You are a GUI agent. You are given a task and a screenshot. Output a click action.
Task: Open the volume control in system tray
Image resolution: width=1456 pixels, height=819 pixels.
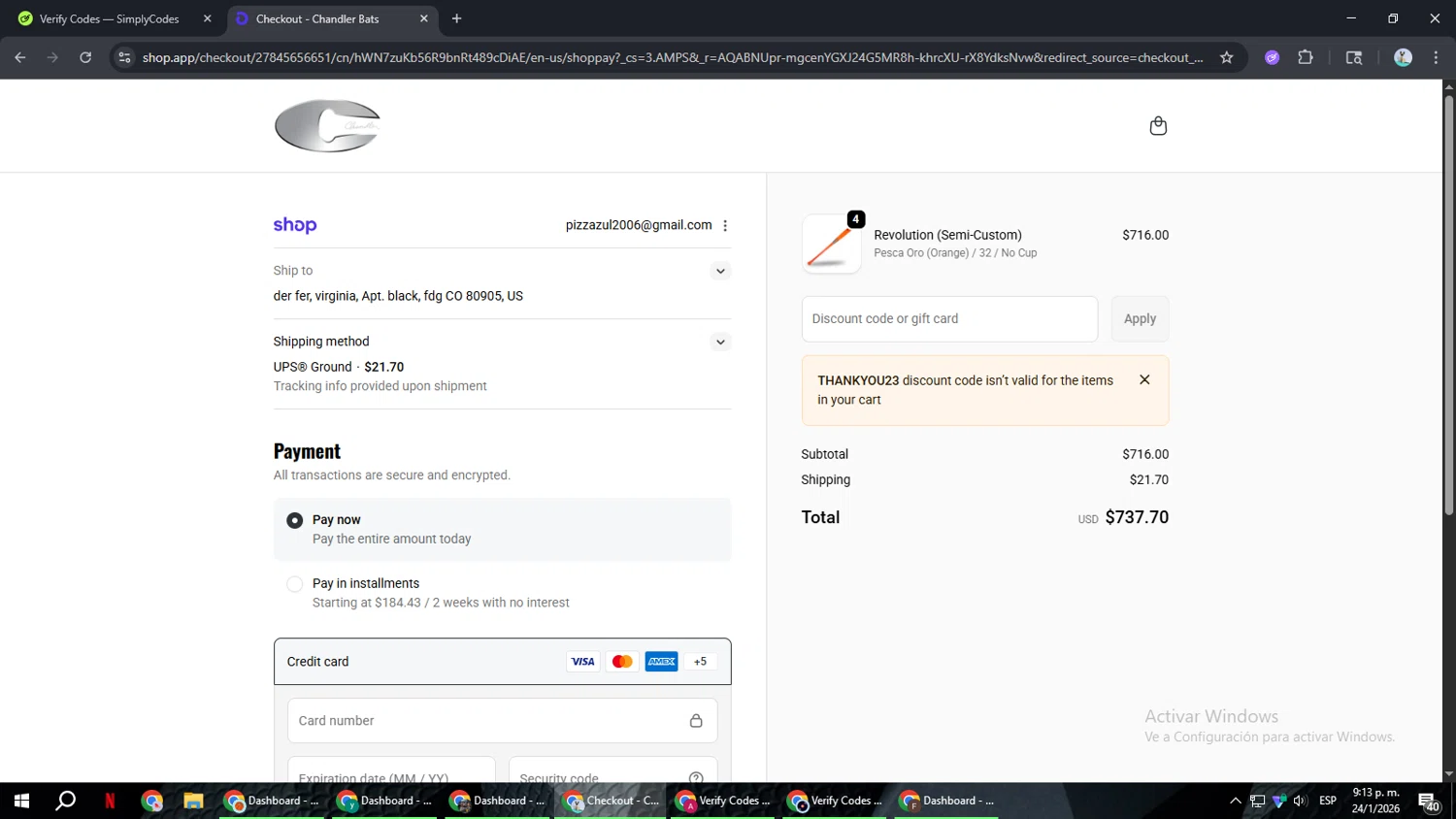point(1300,801)
